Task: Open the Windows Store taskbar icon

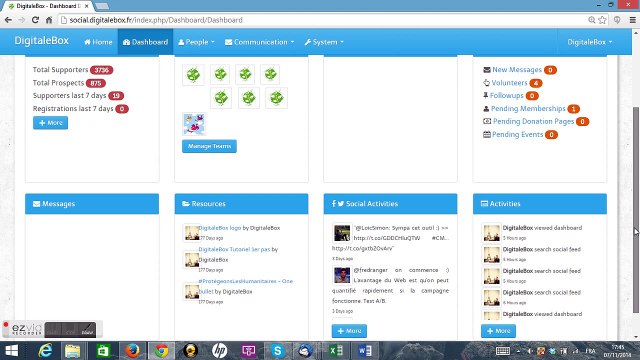Action: tap(102, 351)
